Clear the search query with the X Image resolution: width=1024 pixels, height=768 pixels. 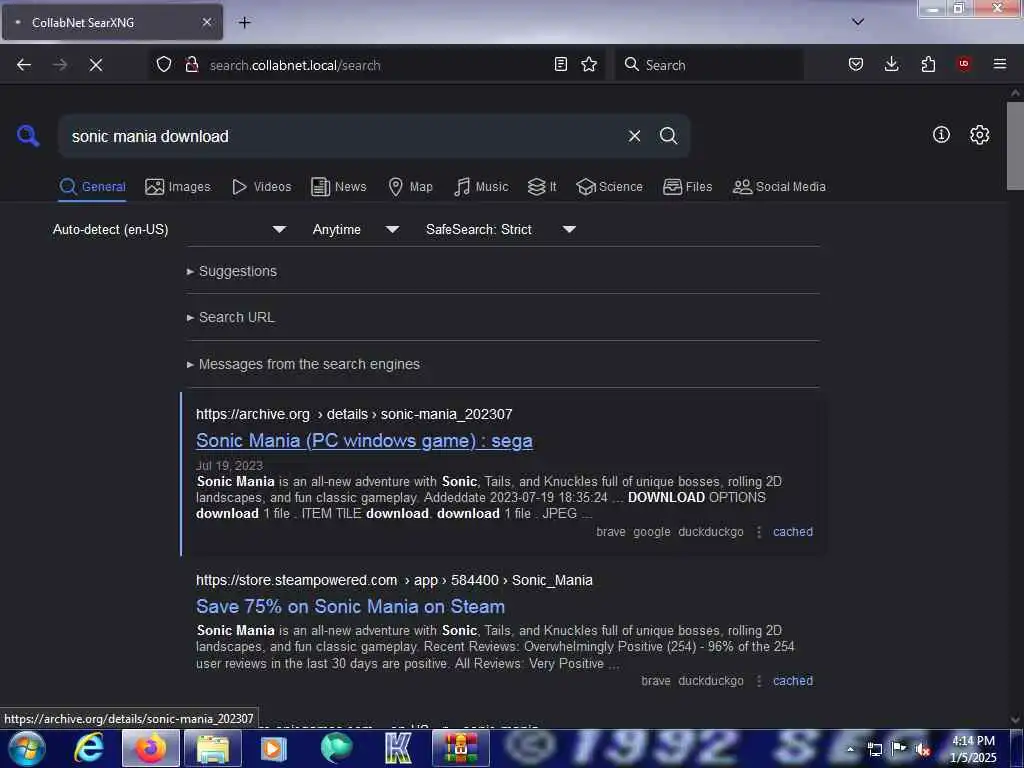click(x=634, y=136)
